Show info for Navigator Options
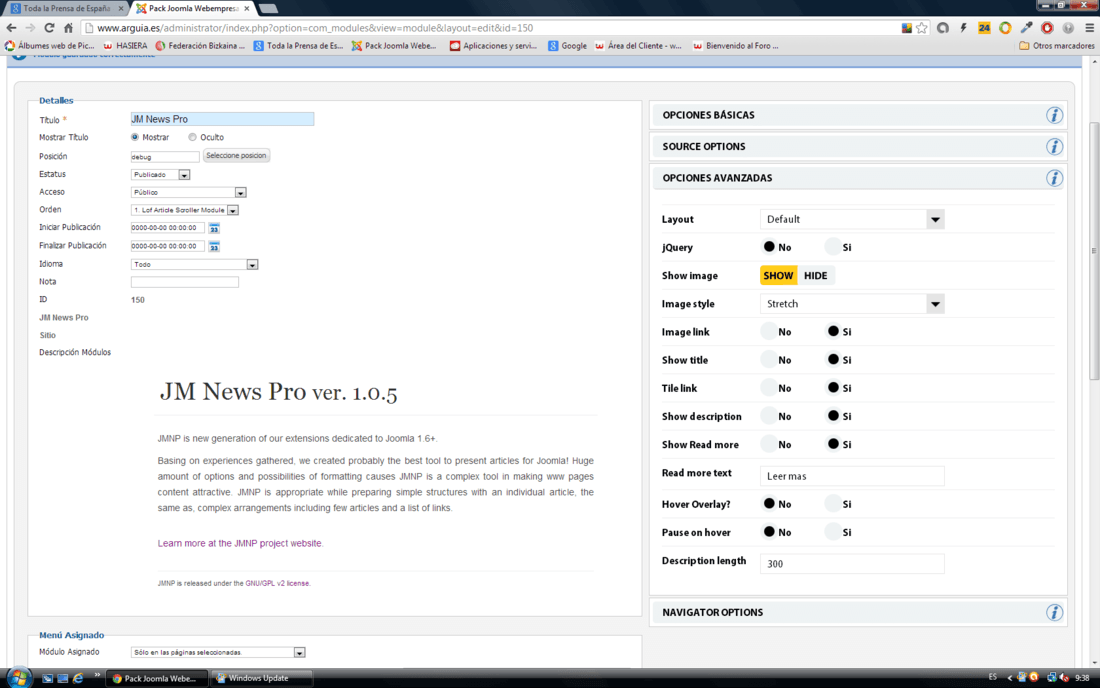Image resolution: width=1100 pixels, height=688 pixels. click(1054, 612)
